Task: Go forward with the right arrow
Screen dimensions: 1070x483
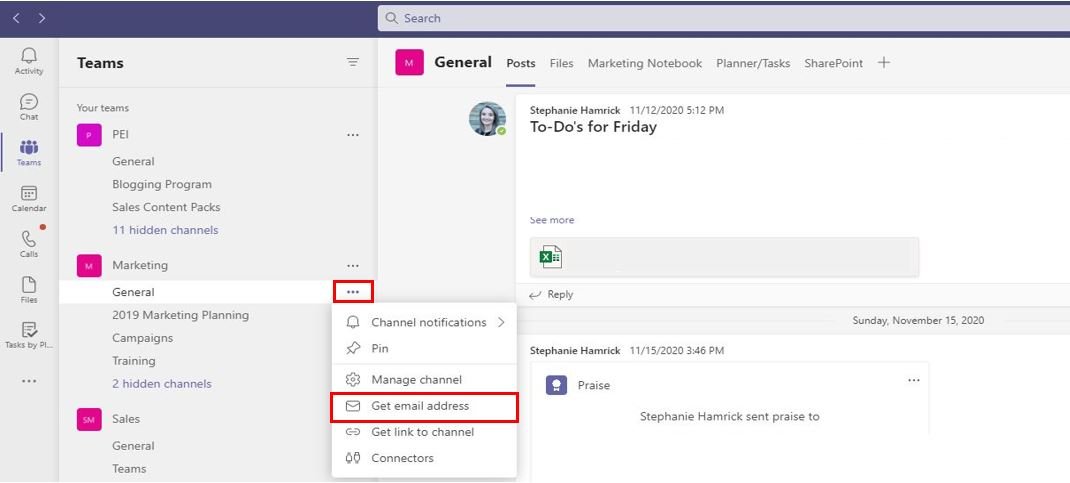Action: [x=42, y=18]
